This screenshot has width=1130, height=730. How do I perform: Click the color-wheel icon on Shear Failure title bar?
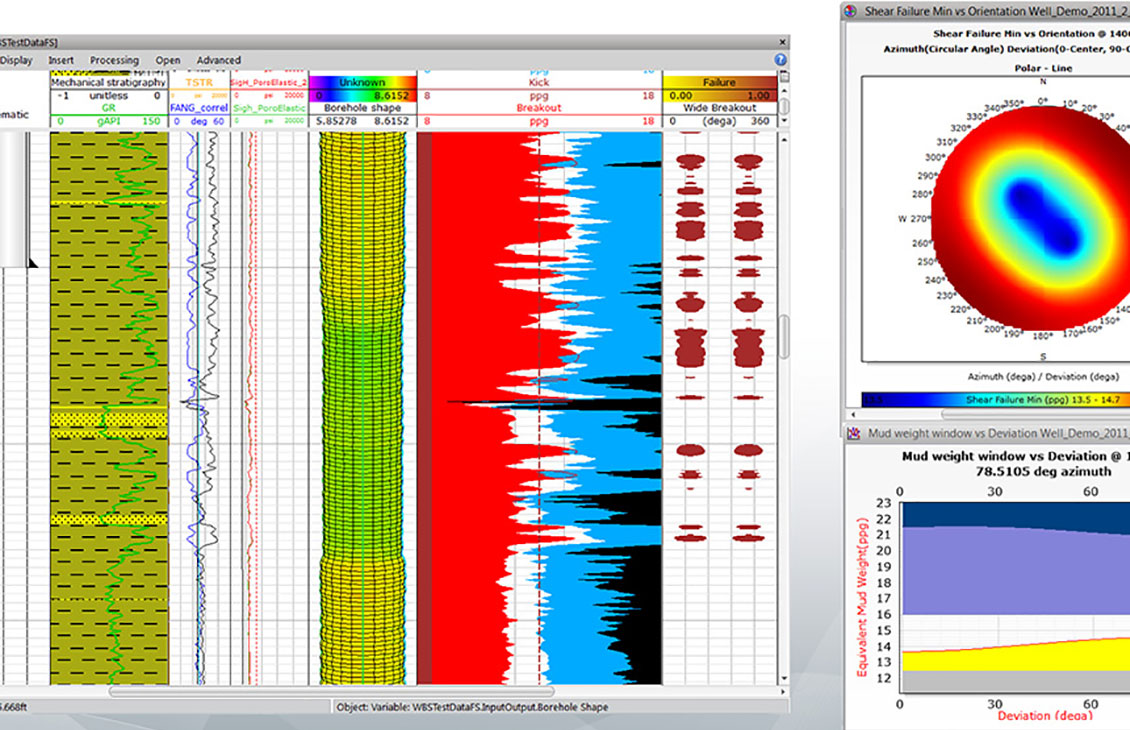pyautogui.click(x=851, y=10)
